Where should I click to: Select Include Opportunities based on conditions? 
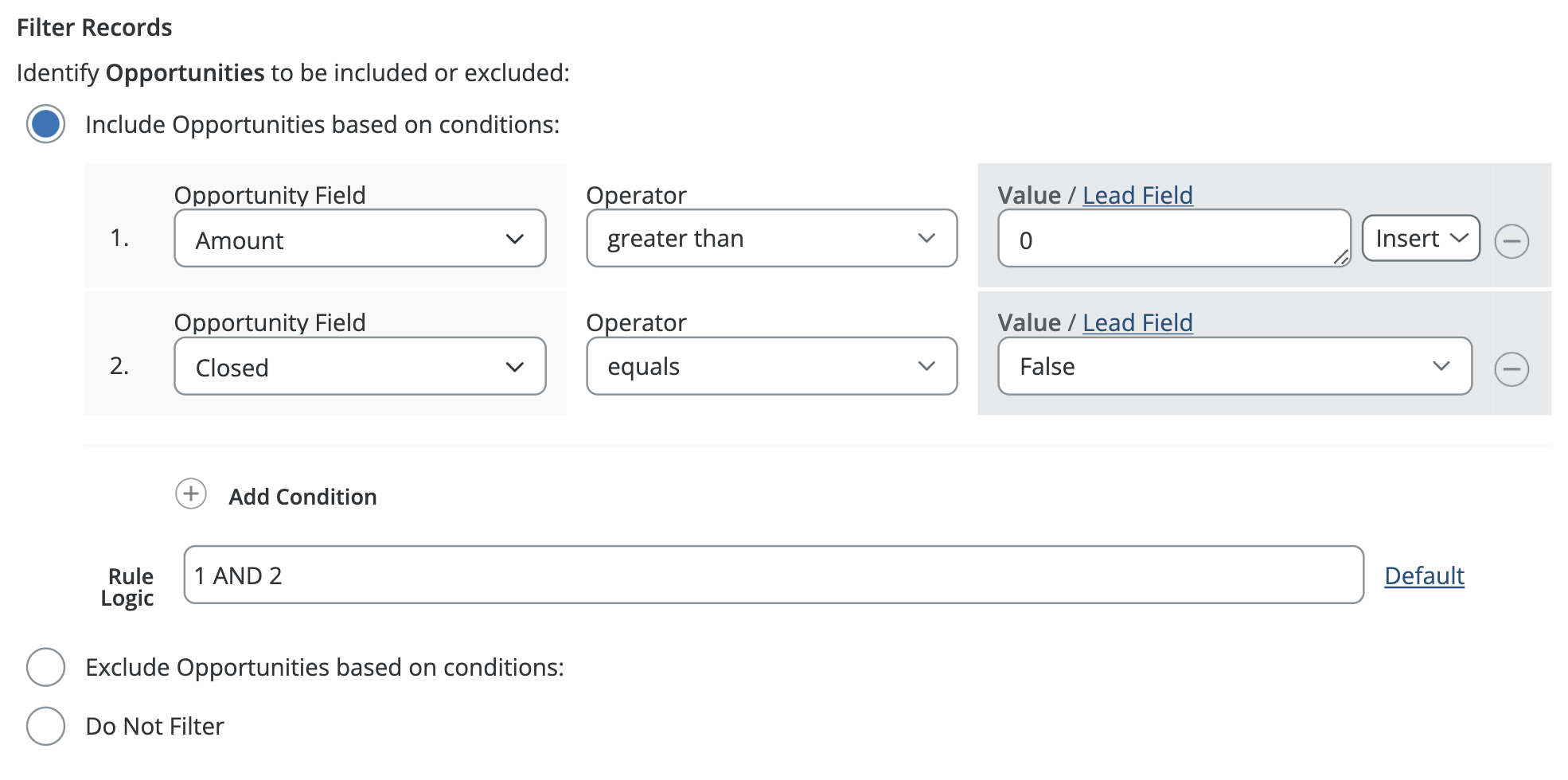(x=45, y=124)
